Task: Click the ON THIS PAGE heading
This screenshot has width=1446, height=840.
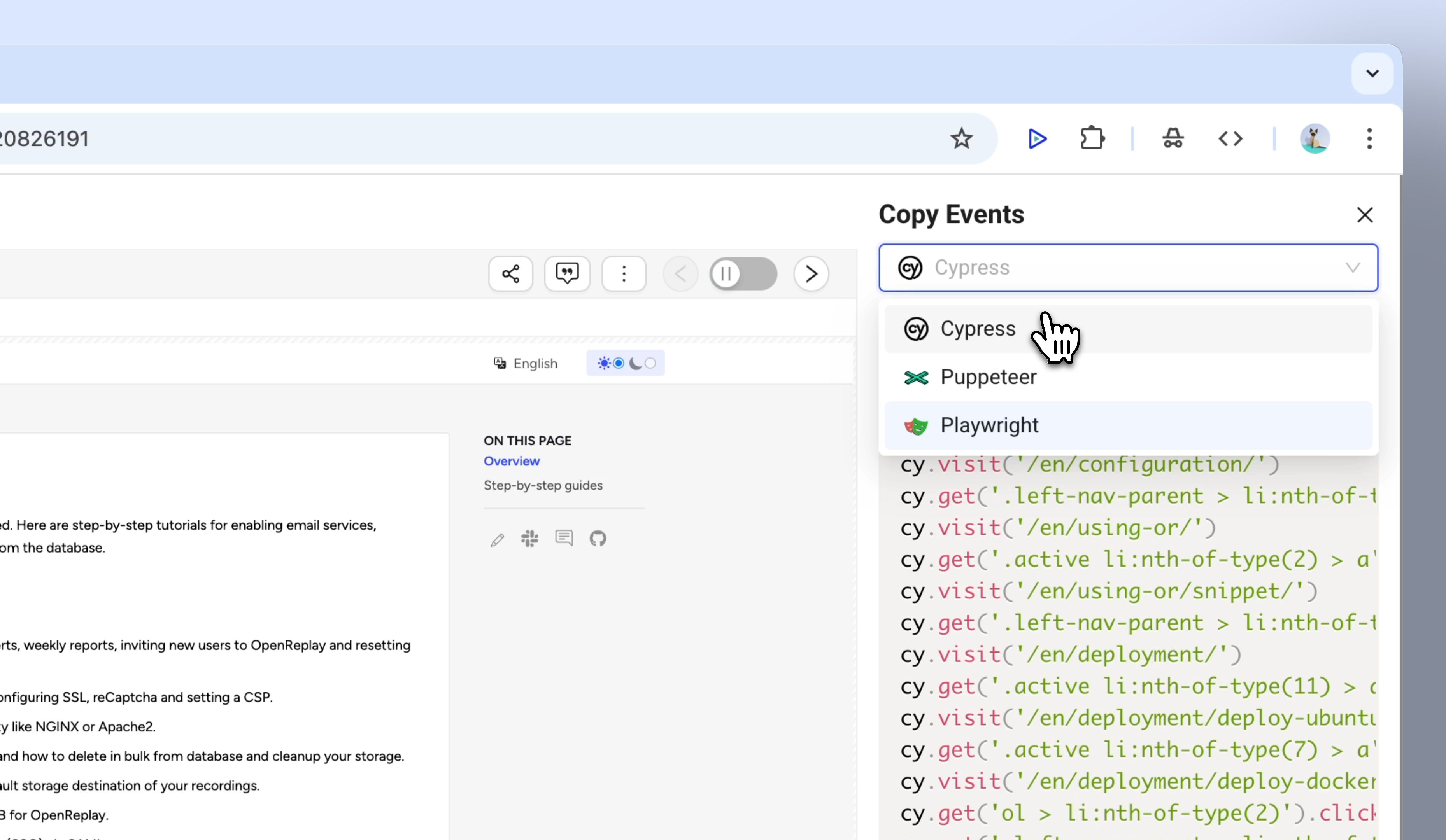Action: pos(528,441)
